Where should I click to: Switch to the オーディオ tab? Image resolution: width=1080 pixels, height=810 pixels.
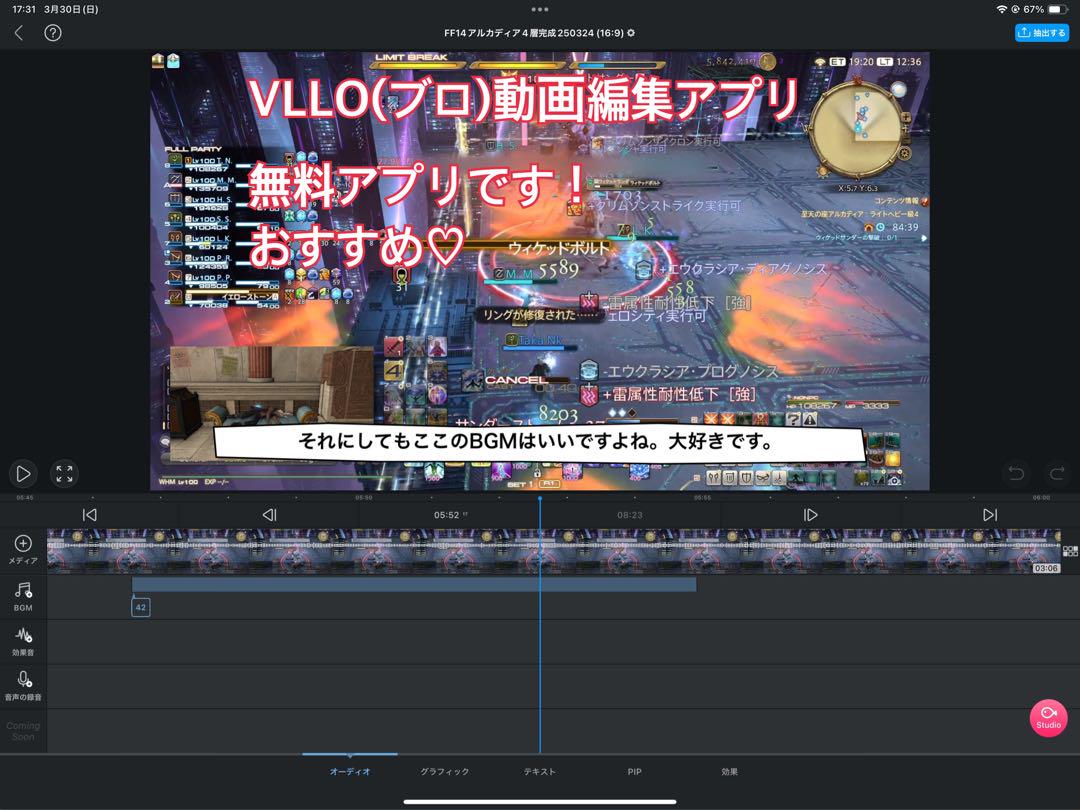(350, 771)
